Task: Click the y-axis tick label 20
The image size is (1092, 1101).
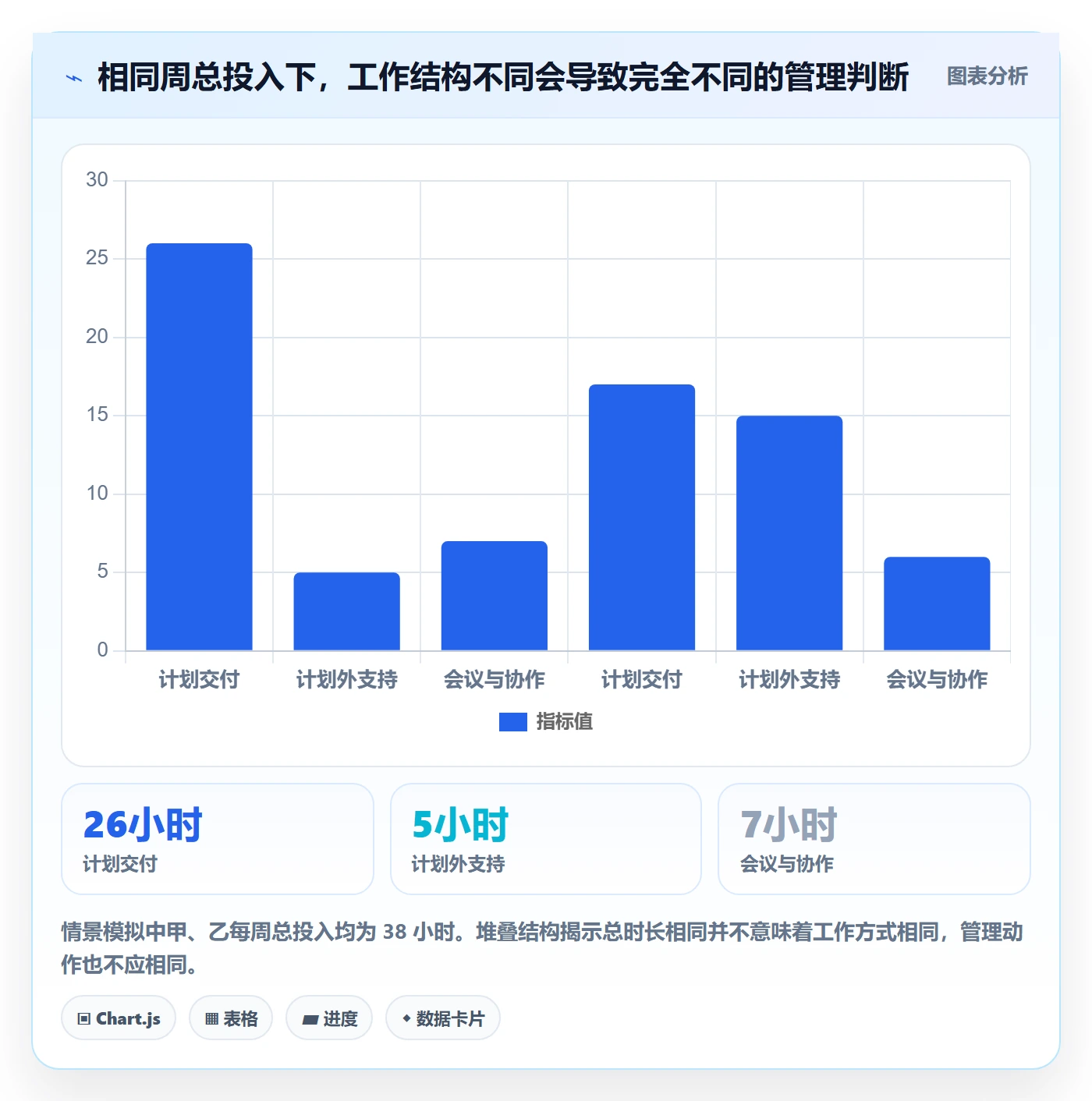Action: (97, 337)
